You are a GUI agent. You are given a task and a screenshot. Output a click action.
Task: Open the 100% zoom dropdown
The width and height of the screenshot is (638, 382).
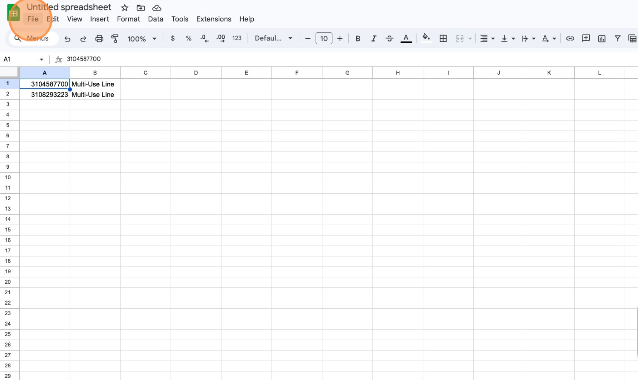click(142, 39)
